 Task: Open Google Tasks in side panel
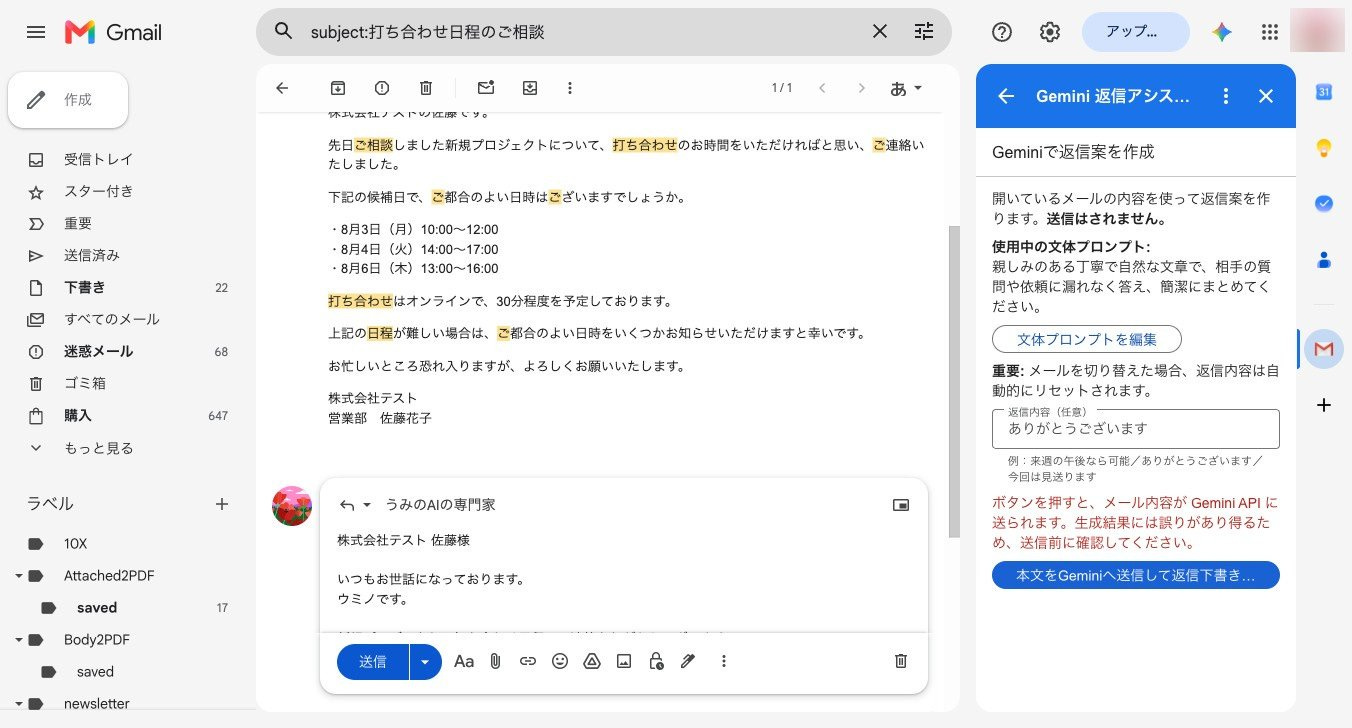point(1324,203)
